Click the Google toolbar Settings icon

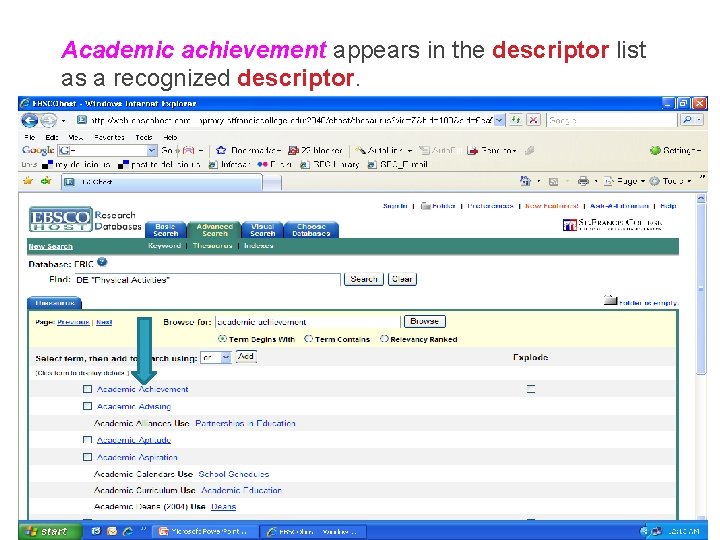tap(655, 150)
